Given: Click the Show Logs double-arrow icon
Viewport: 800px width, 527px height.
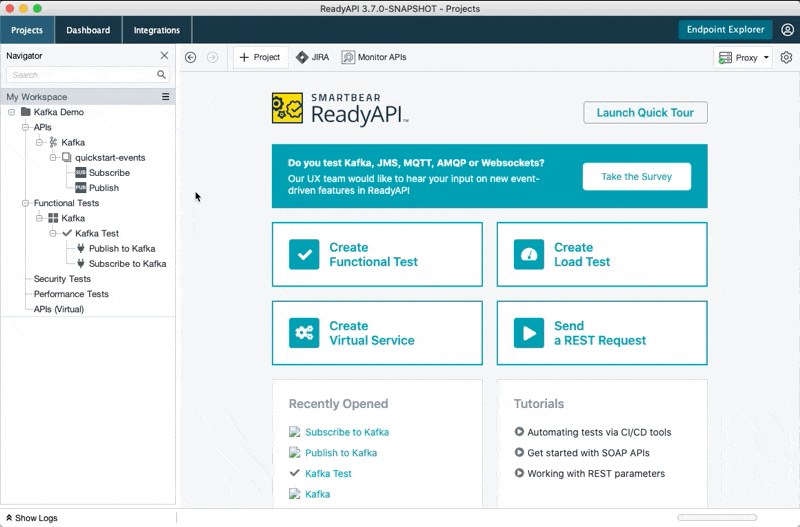Looking at the screenshot, I should pos(9,517).
